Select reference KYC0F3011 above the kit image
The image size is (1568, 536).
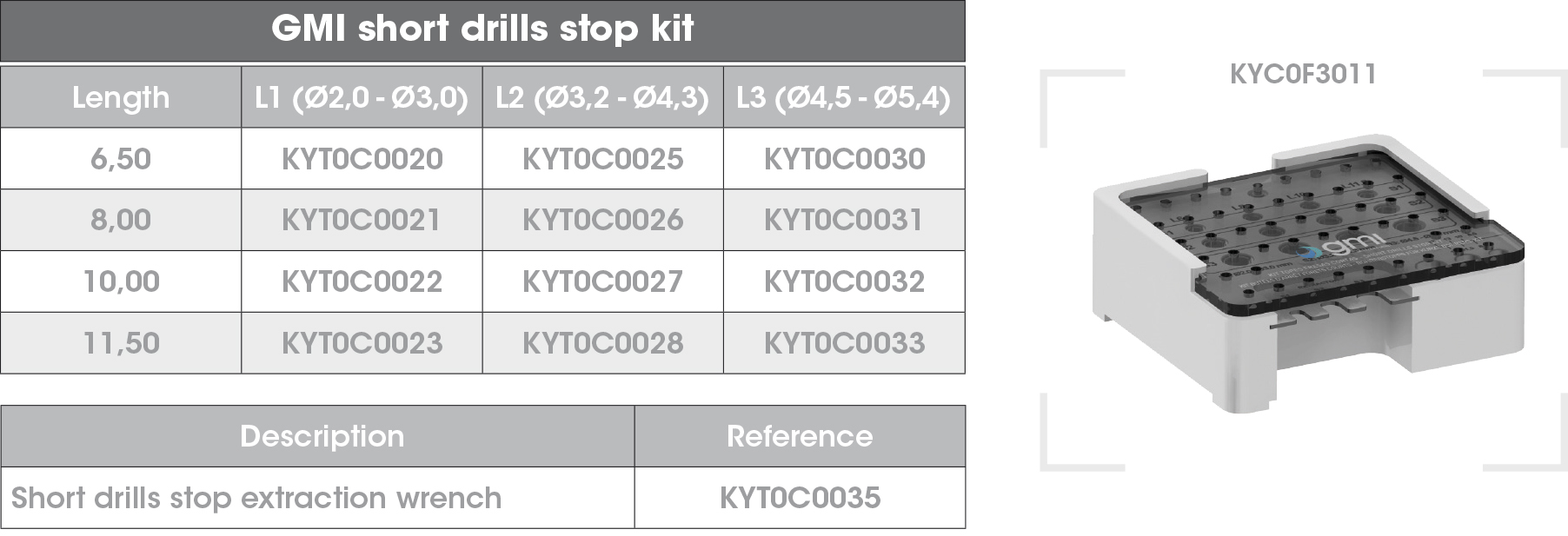click(x=1303, y=74)
